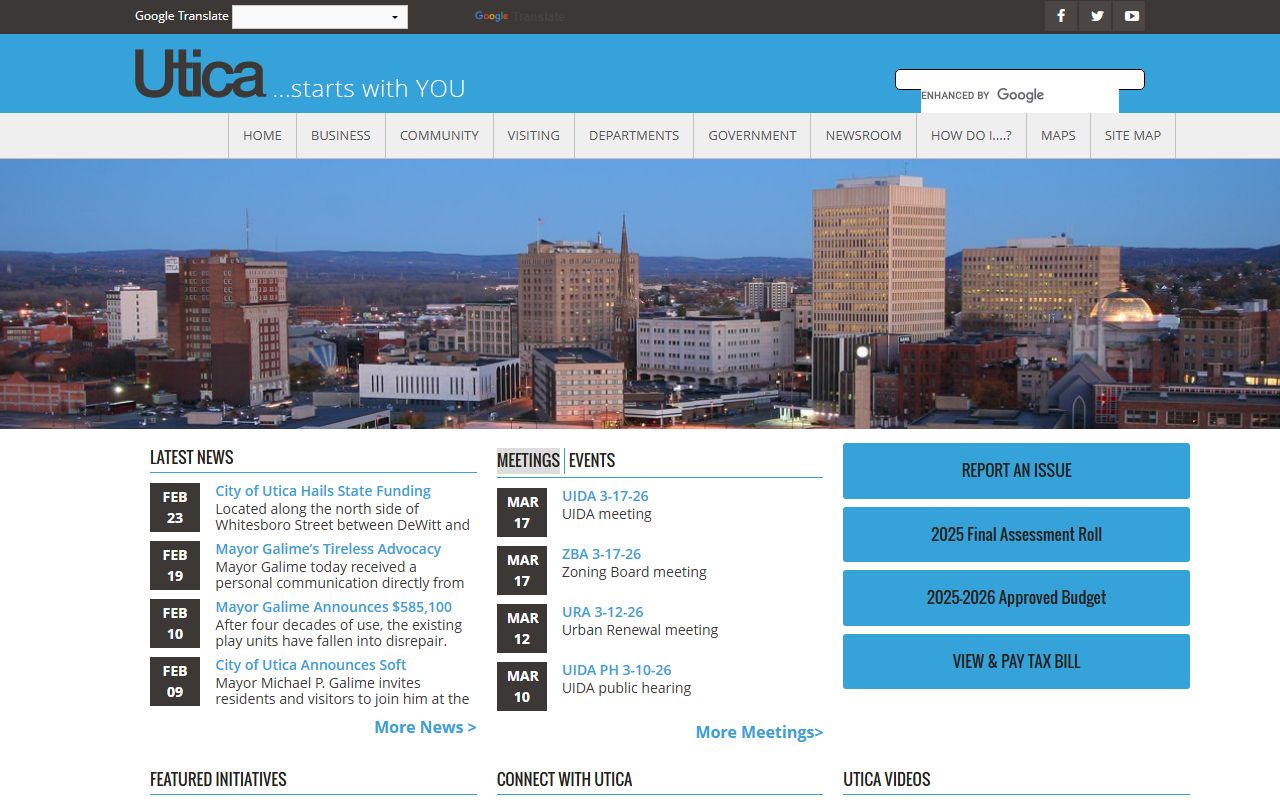Viewport: 1280px width, 800px height.
Task: Open the VISITING menu
Action: click(533, 136)
